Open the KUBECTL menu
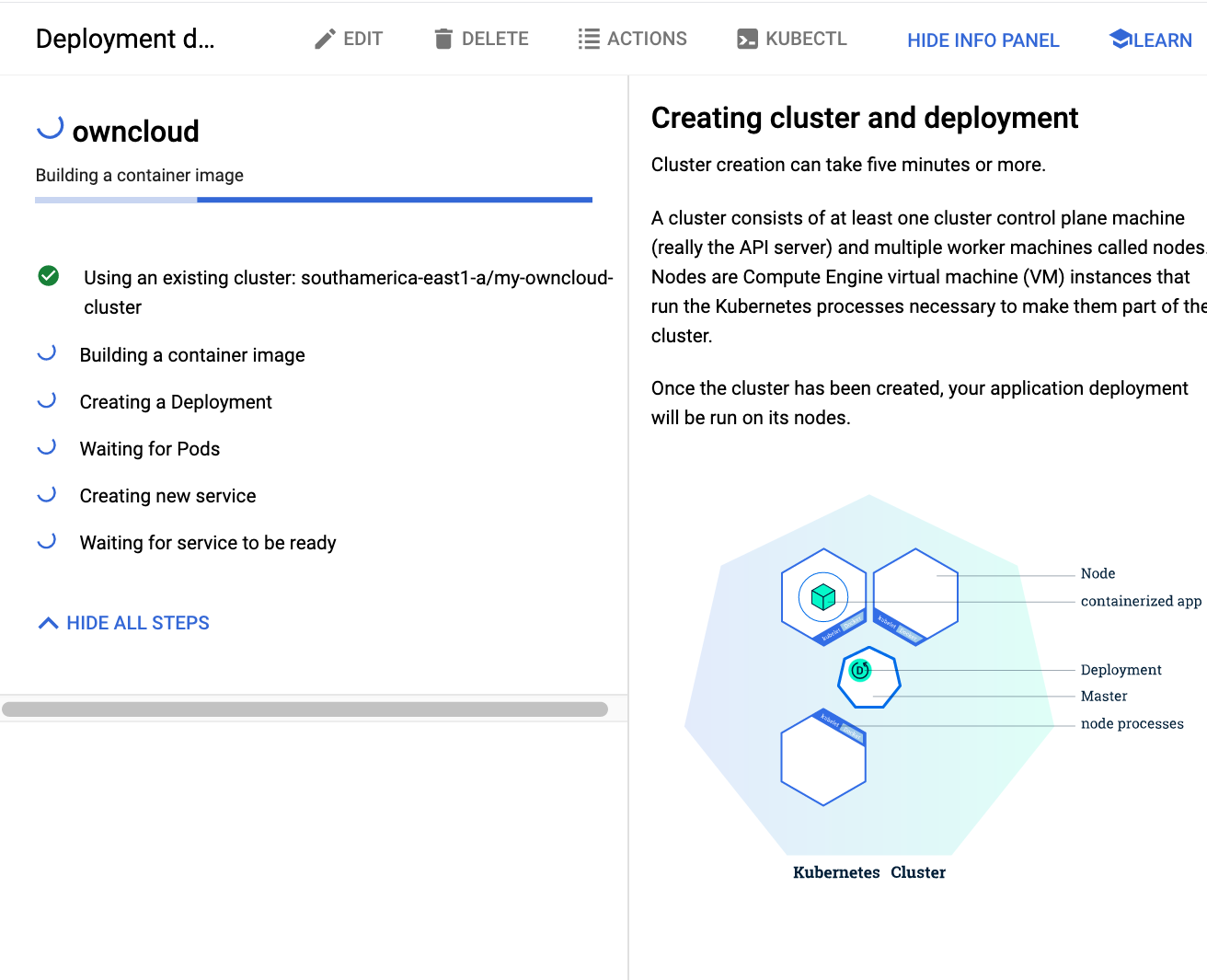 [x=806, y=39]
